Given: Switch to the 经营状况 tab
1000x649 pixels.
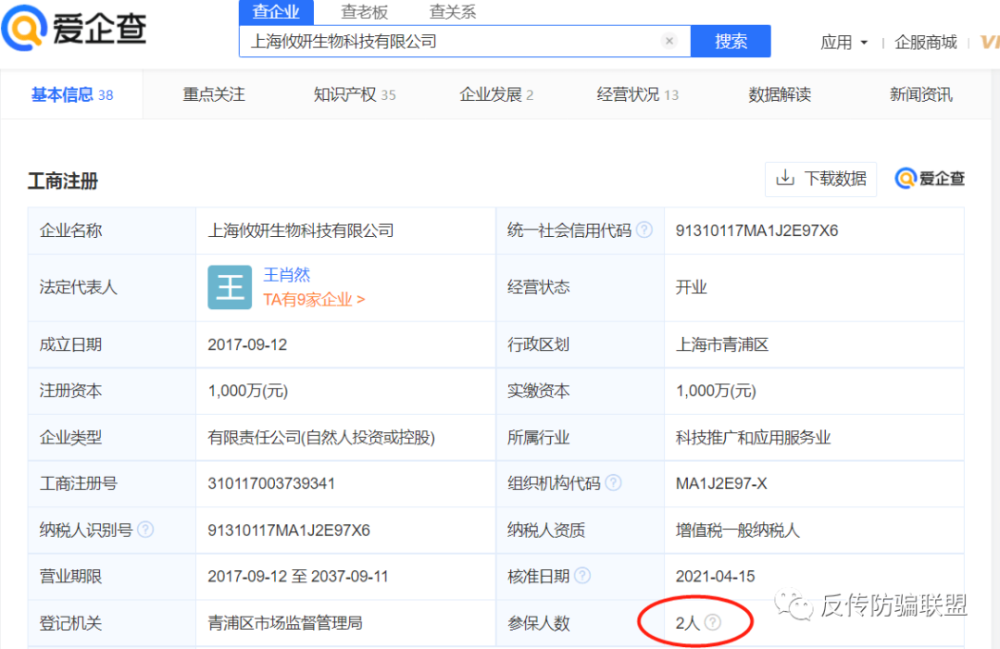Looking at the screenshot, I should 638,95.
